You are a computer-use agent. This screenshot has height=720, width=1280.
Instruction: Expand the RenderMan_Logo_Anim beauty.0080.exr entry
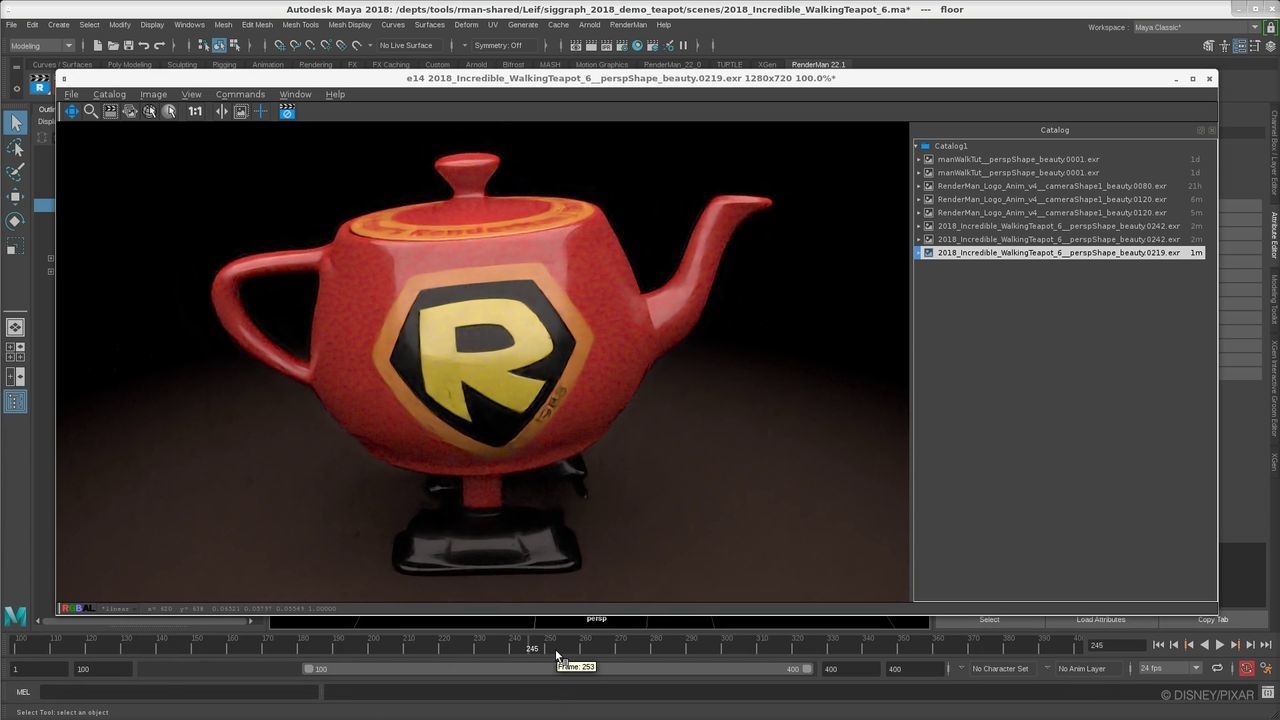coord(919,186)
